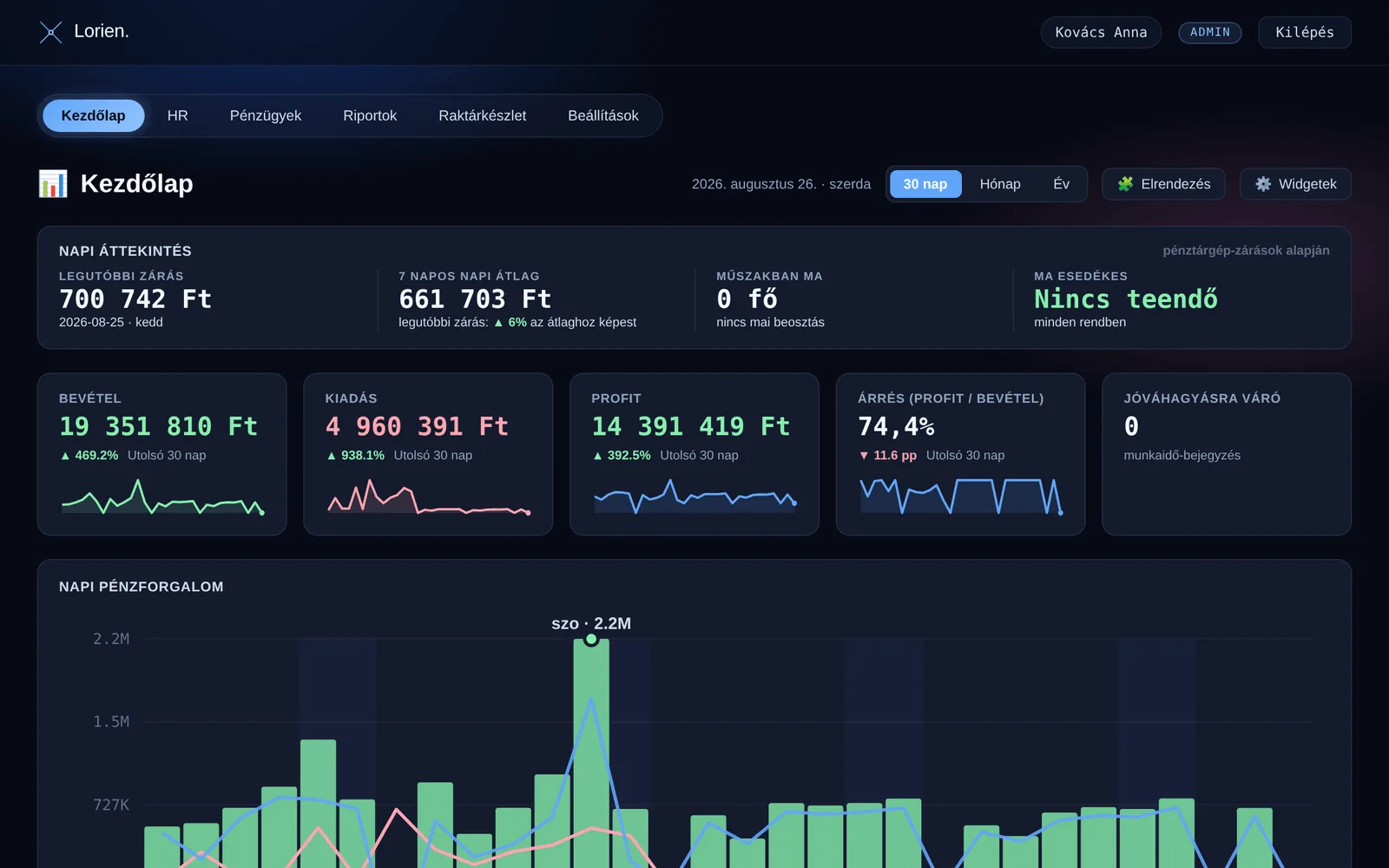
Task: Click the puzzle piece icon on Elrendezés
Action: 1125,184
